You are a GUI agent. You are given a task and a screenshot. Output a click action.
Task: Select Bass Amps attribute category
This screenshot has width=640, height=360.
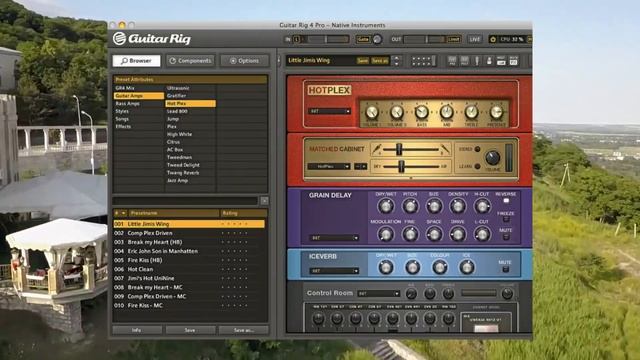(x=139, y=104)
